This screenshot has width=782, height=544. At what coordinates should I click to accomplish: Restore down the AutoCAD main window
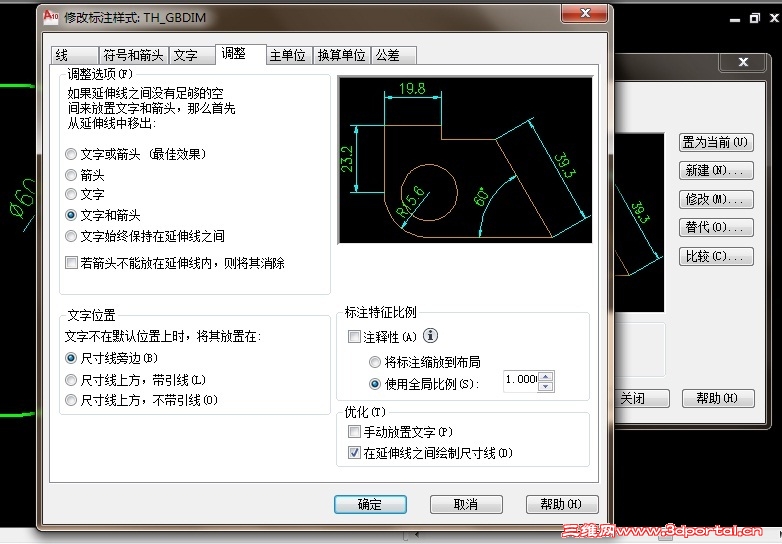click(x=755, y=18)
